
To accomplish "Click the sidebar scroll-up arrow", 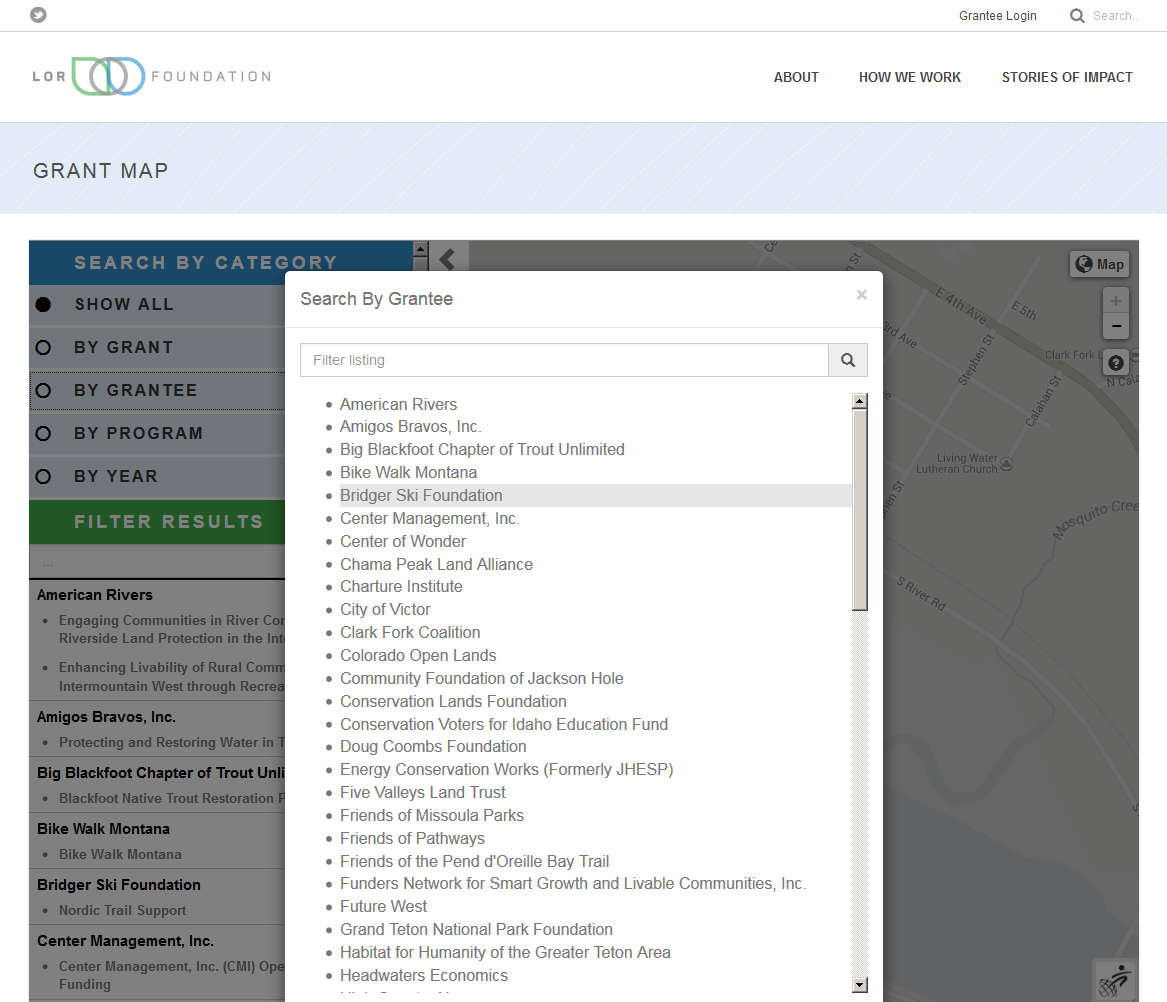I will [421, 249].
